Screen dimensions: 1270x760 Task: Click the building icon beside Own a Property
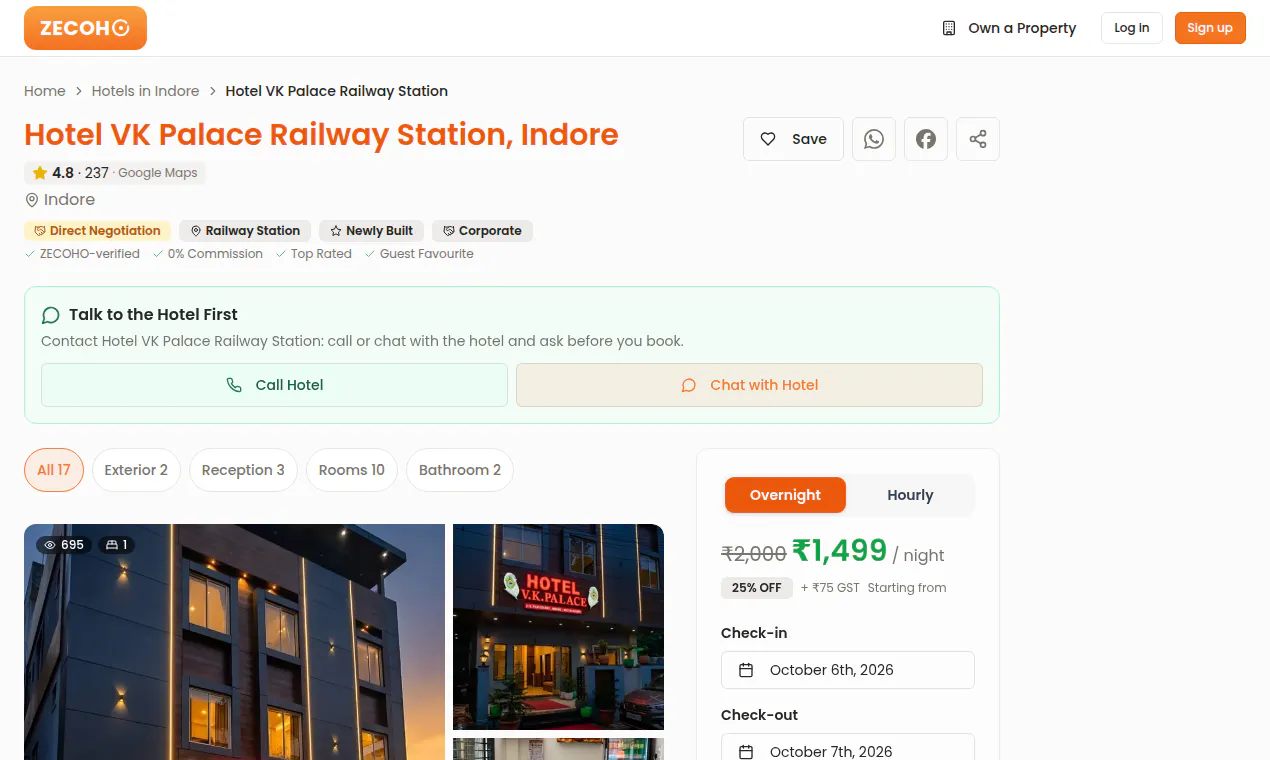pos(949,28)
